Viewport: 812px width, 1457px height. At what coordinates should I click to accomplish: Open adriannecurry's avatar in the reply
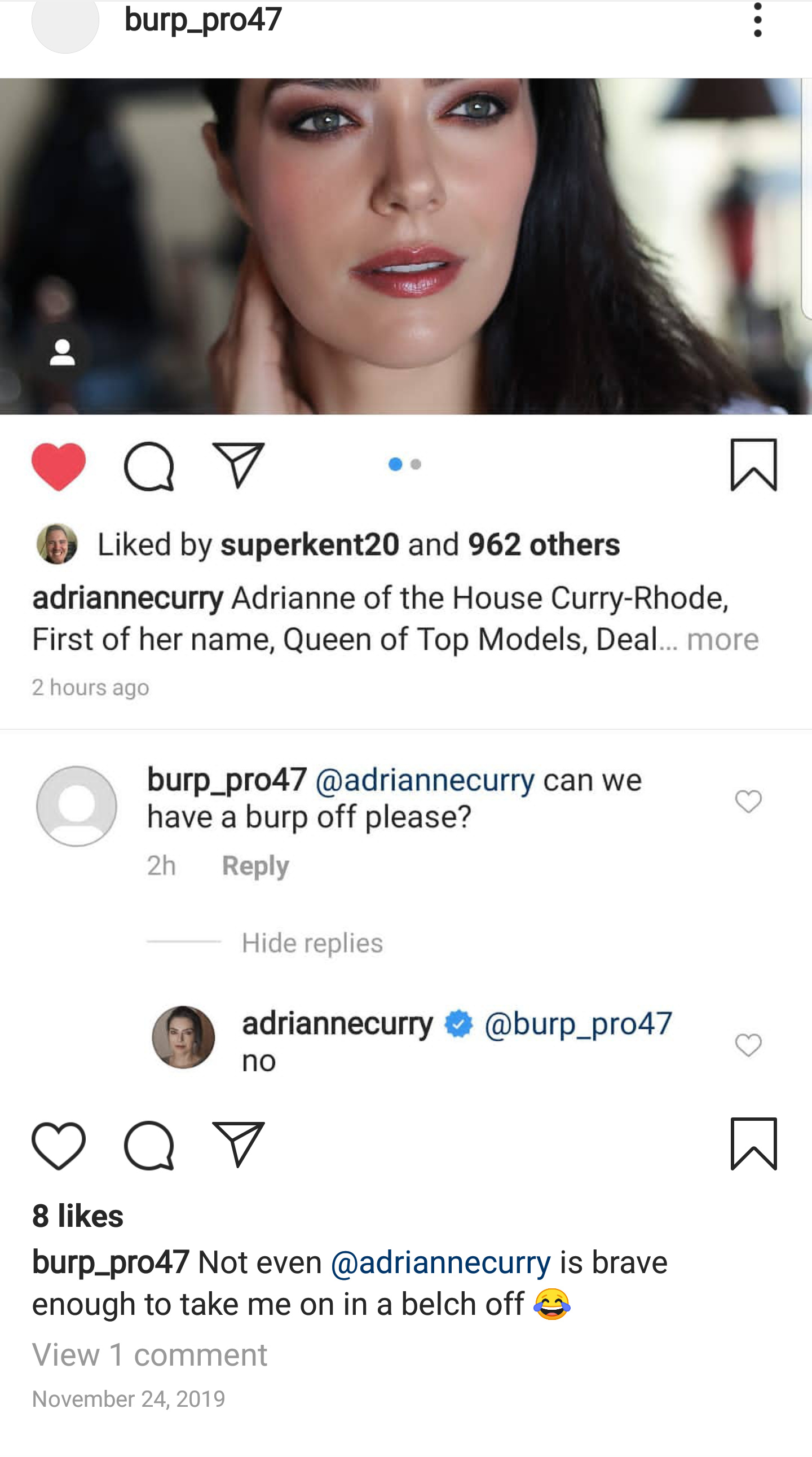[x=183, y=1037]
